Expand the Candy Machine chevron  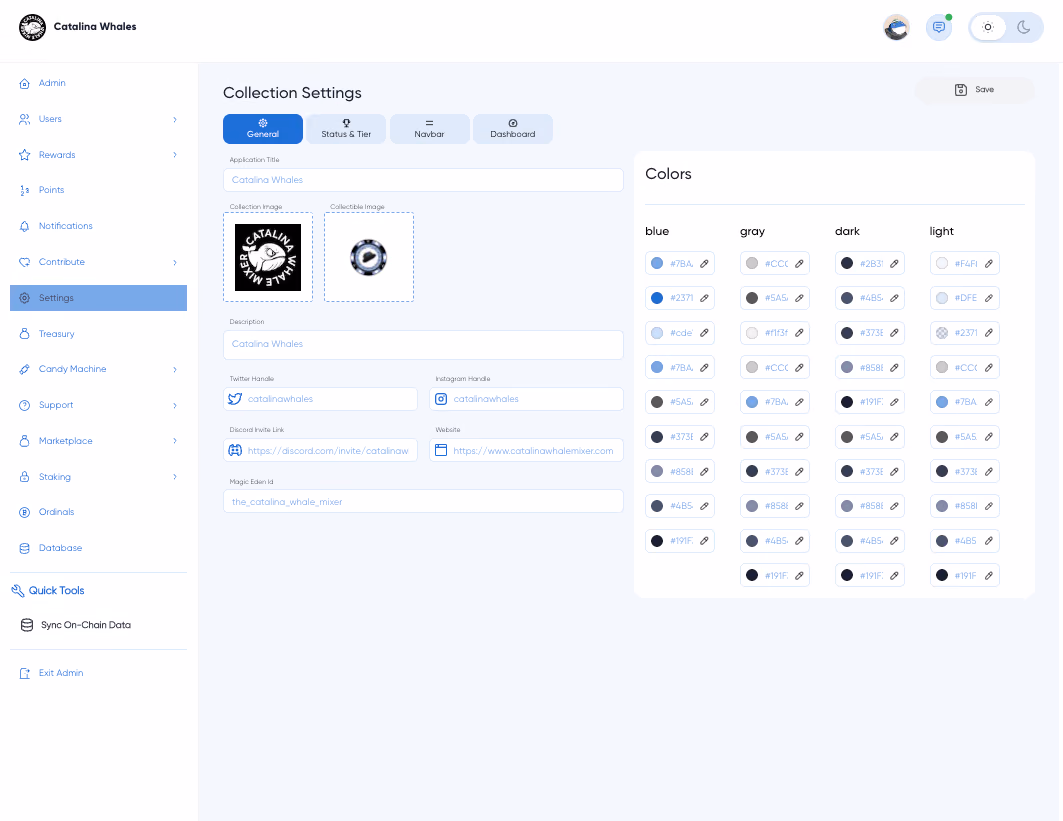click(x=175, y=369)
